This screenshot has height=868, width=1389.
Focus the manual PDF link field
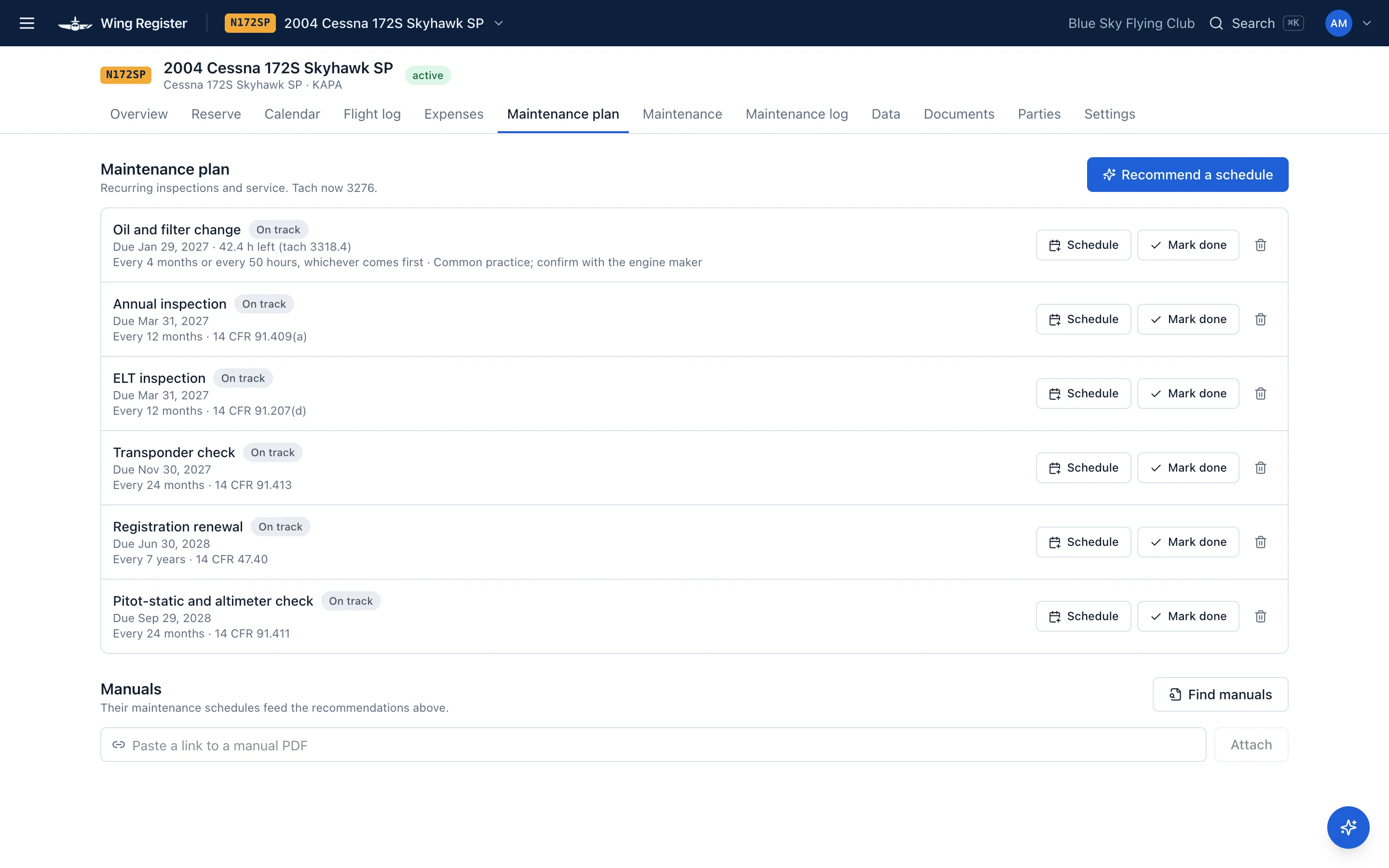coord(653,745)
